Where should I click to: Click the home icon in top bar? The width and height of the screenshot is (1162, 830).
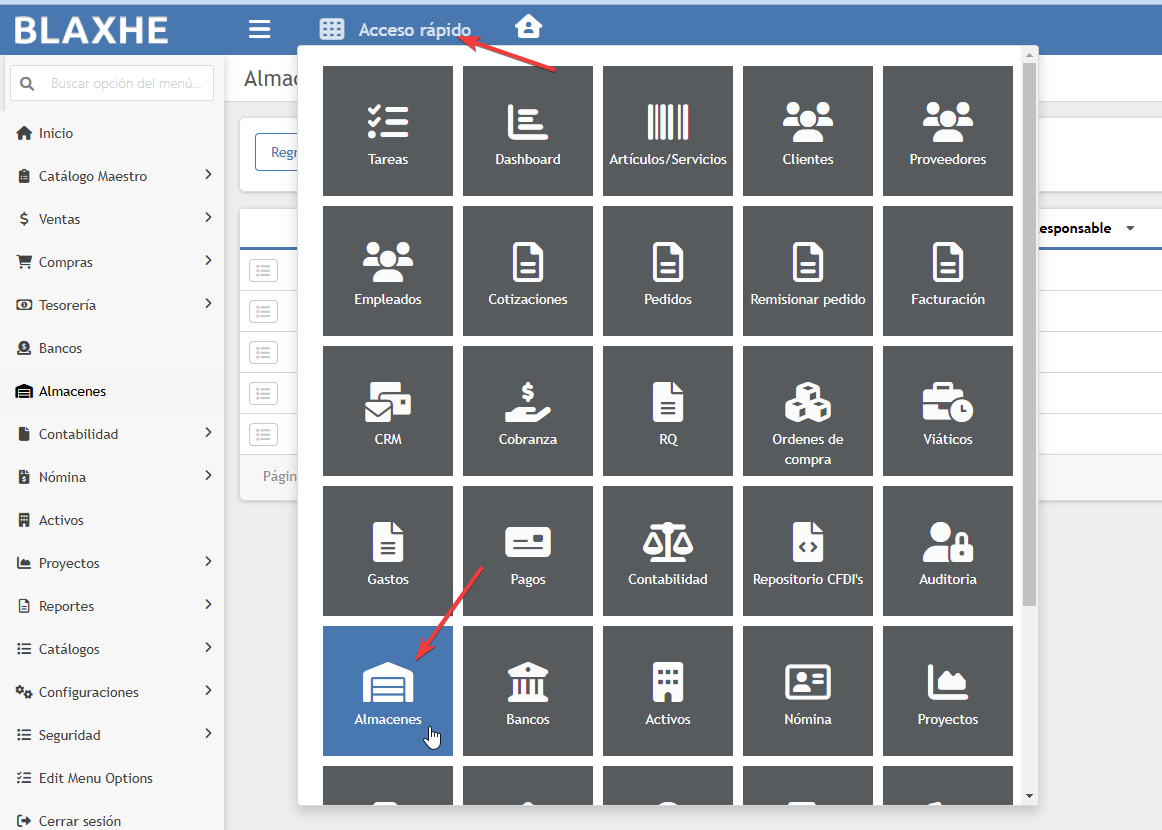[528, 27]
